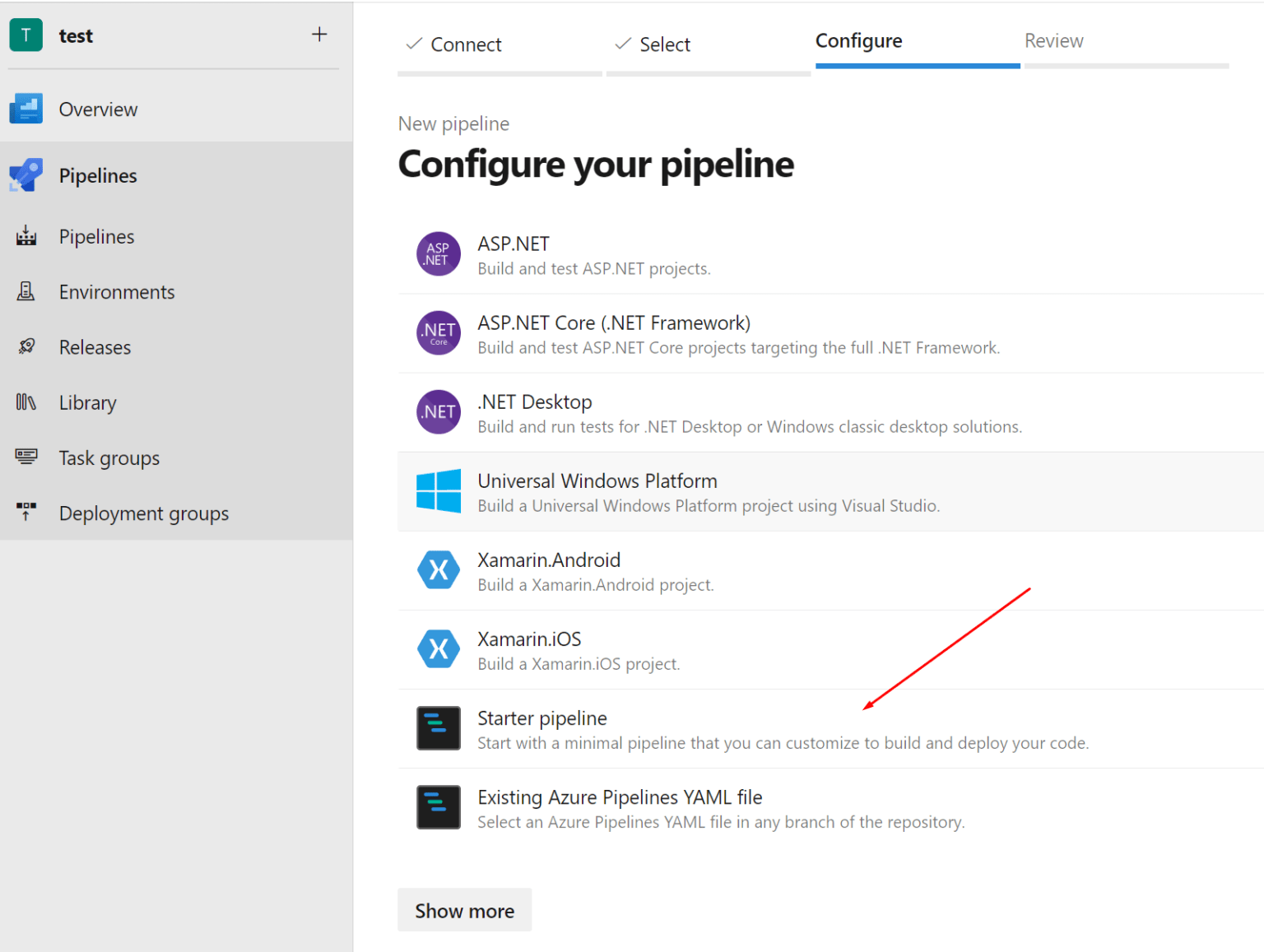Click the Task groups icon

(x=26, y=457)
